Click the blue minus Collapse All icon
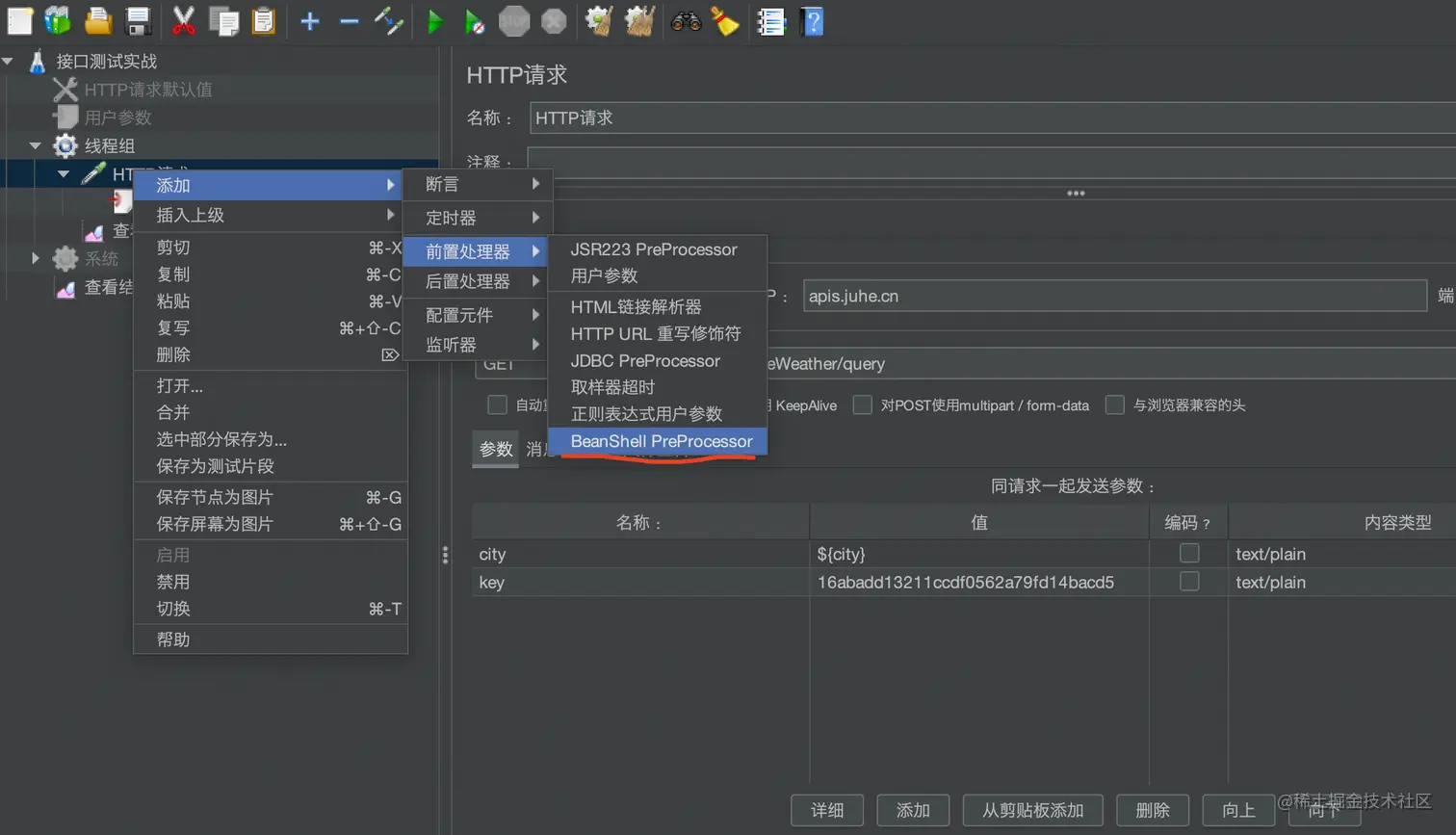Viewport: 1456px width, 835px height. [x=349, y=21]
